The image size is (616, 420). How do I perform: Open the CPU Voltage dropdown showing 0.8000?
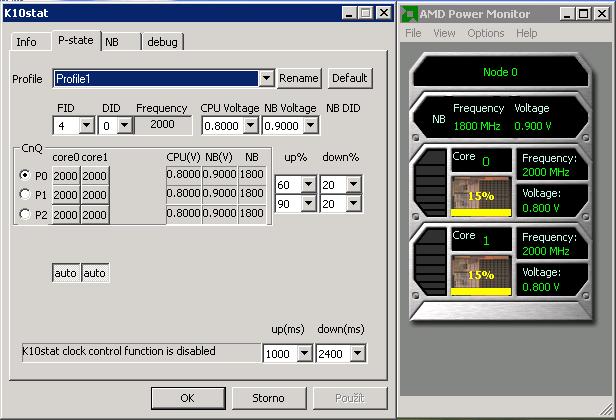click(x=250, y=126)
